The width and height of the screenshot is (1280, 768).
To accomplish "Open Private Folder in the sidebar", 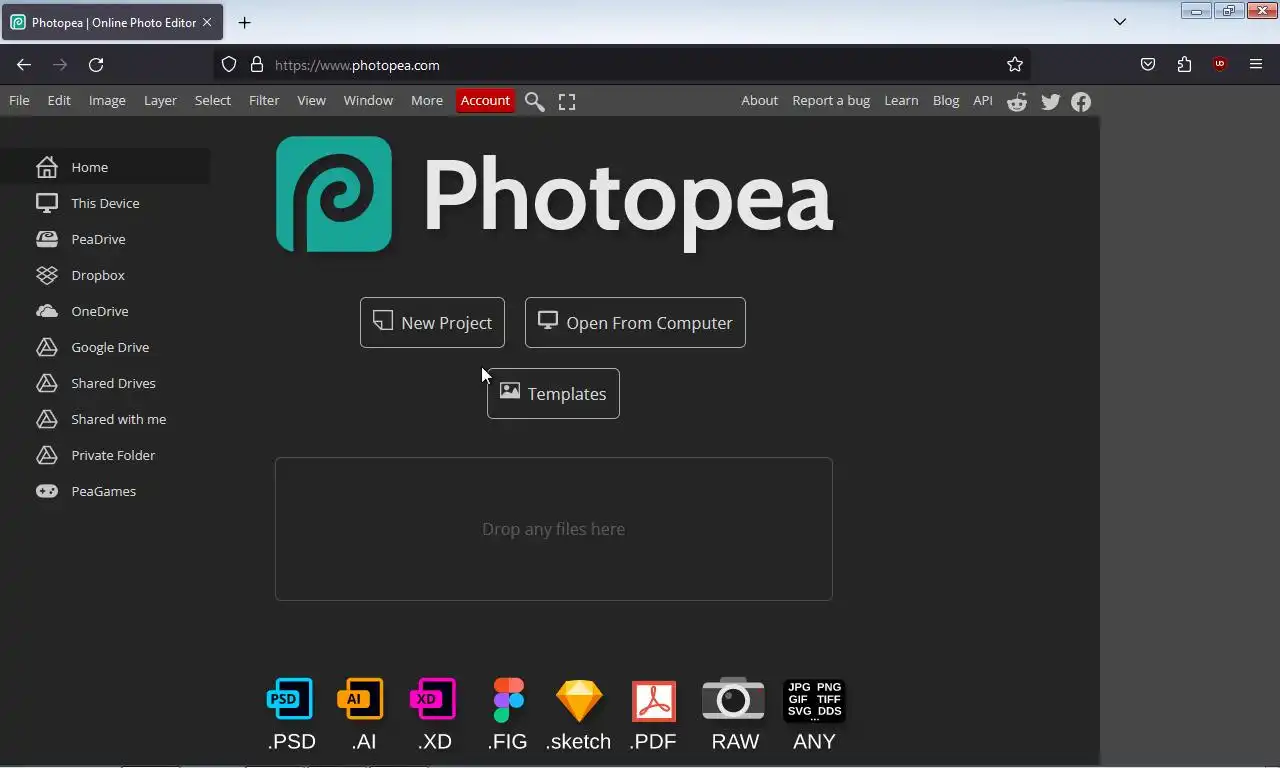I will click(x=105, y=455).
